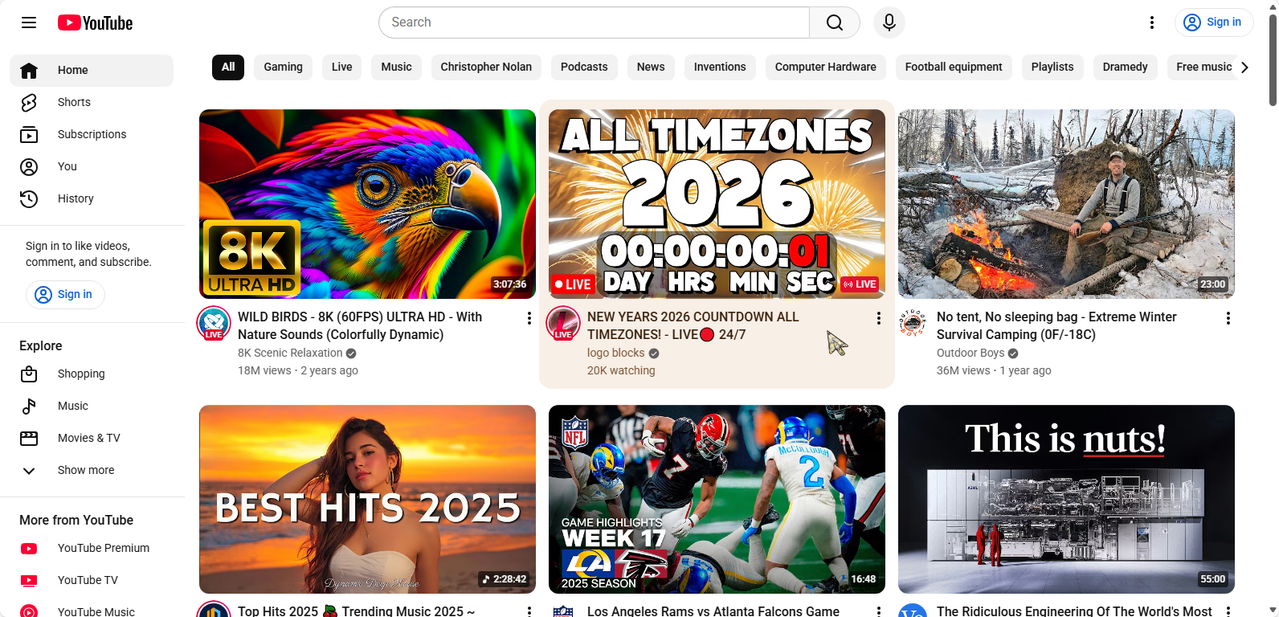The width and height of the screenshot is (1279, 617).
Task: Open the logo blocks channel avatar
Action: (x=564, y=325)
